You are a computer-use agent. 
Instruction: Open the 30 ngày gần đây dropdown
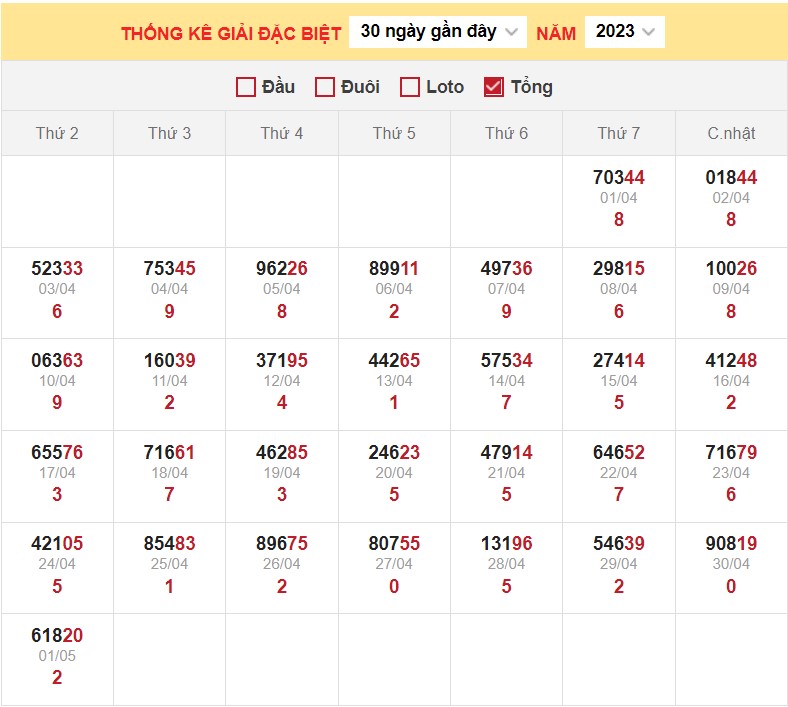click(439, 32)
